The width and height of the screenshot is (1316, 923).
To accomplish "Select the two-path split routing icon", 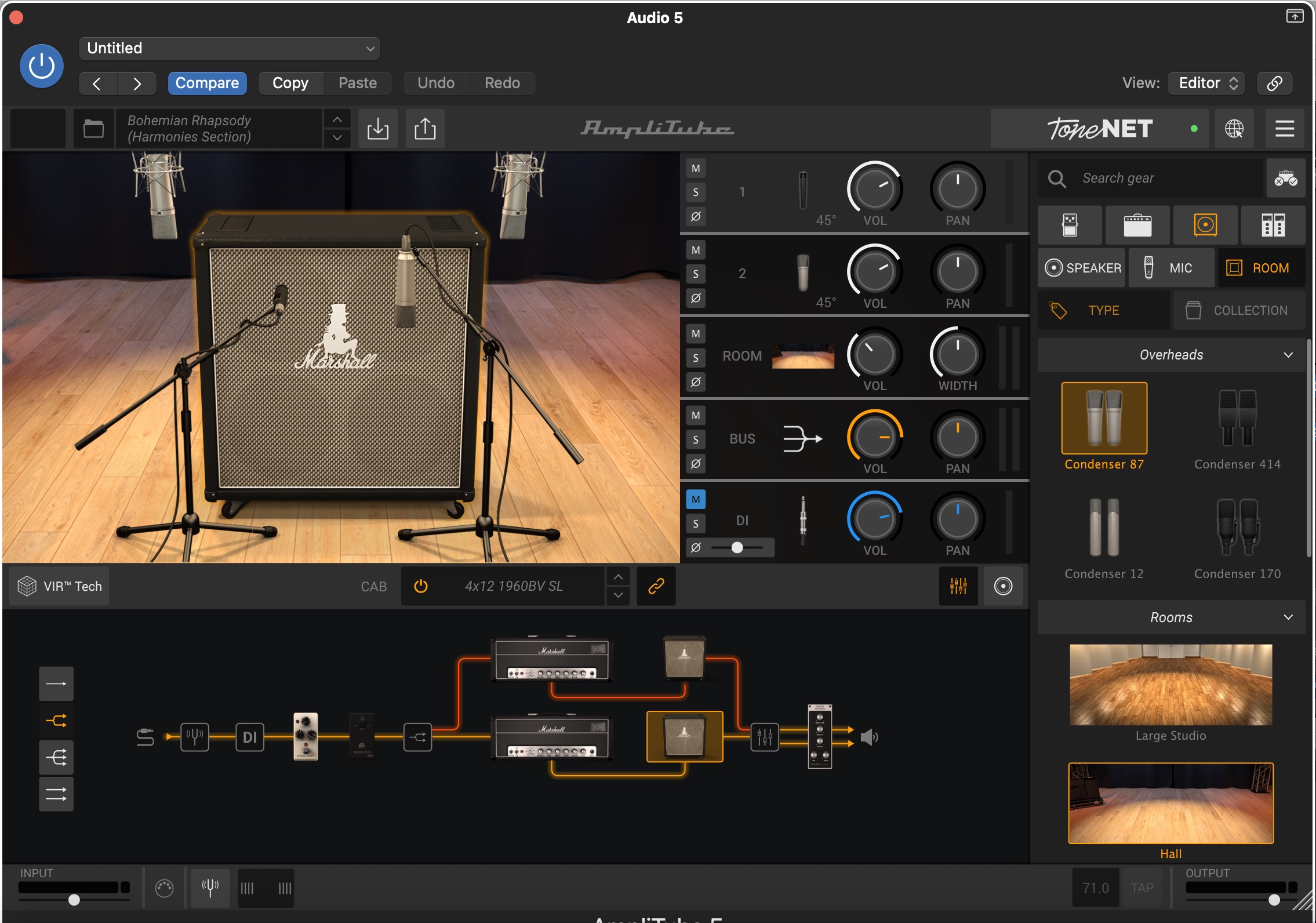I will 56,721.
